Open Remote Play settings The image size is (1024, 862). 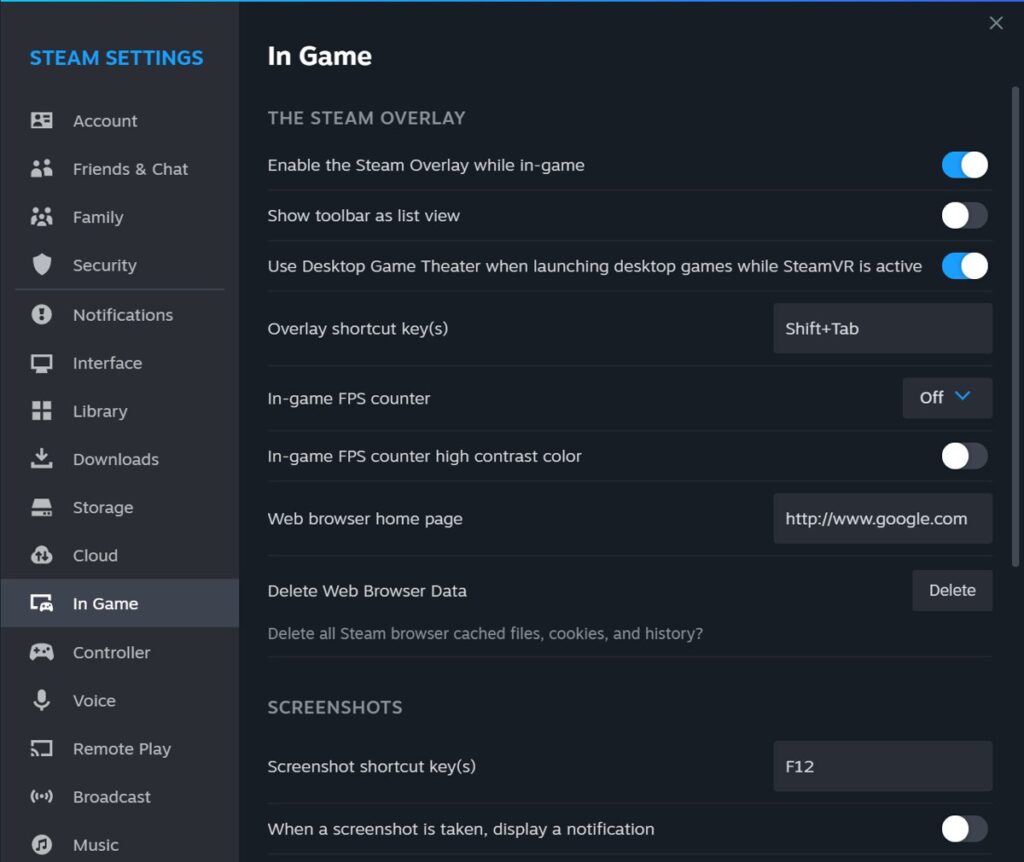(x=120, y=748)
